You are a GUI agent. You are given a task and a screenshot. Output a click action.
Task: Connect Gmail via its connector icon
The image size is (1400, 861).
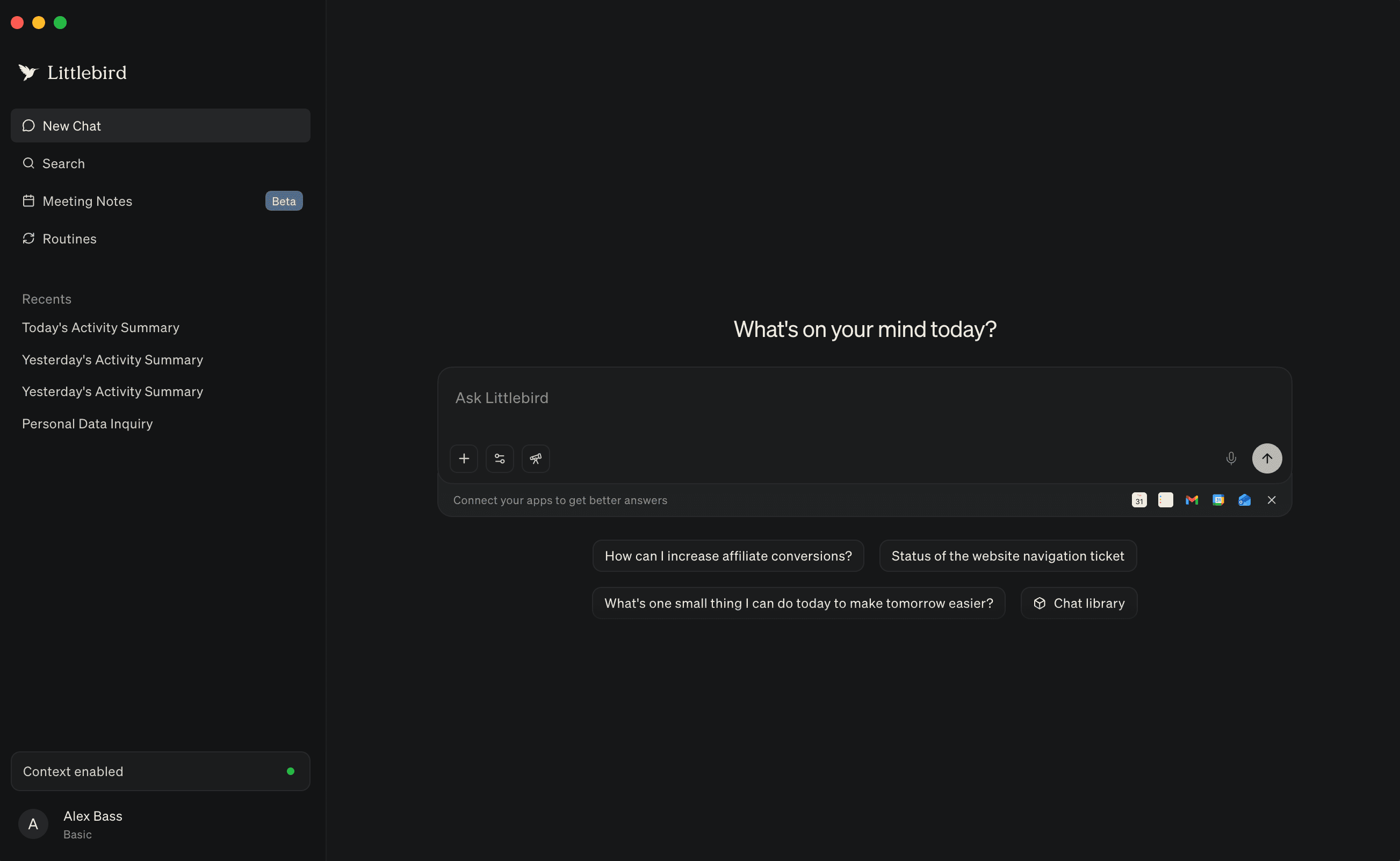(x=1192, y=500)
